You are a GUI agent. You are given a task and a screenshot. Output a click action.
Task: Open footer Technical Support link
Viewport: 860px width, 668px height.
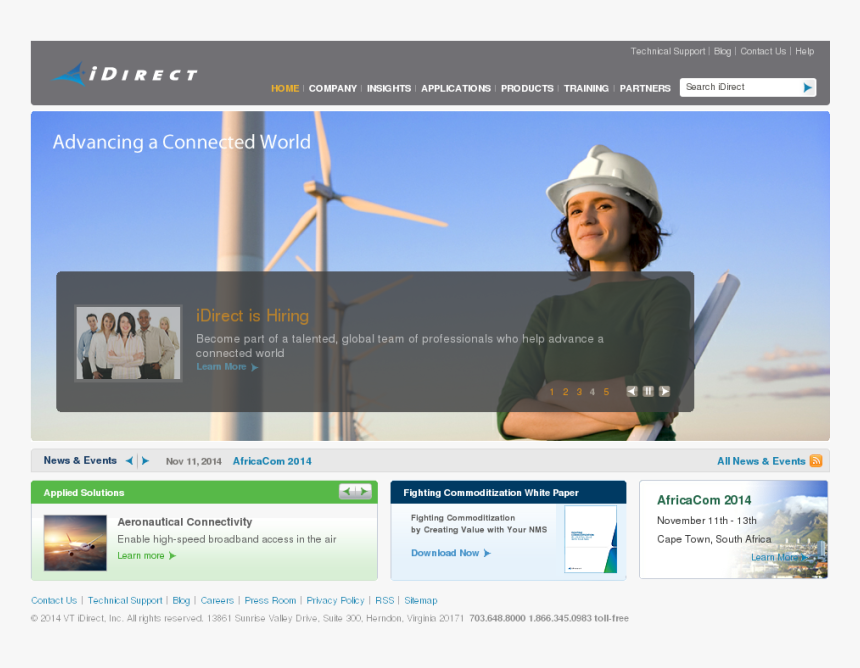pyautogui.click(x=125, y=601)
